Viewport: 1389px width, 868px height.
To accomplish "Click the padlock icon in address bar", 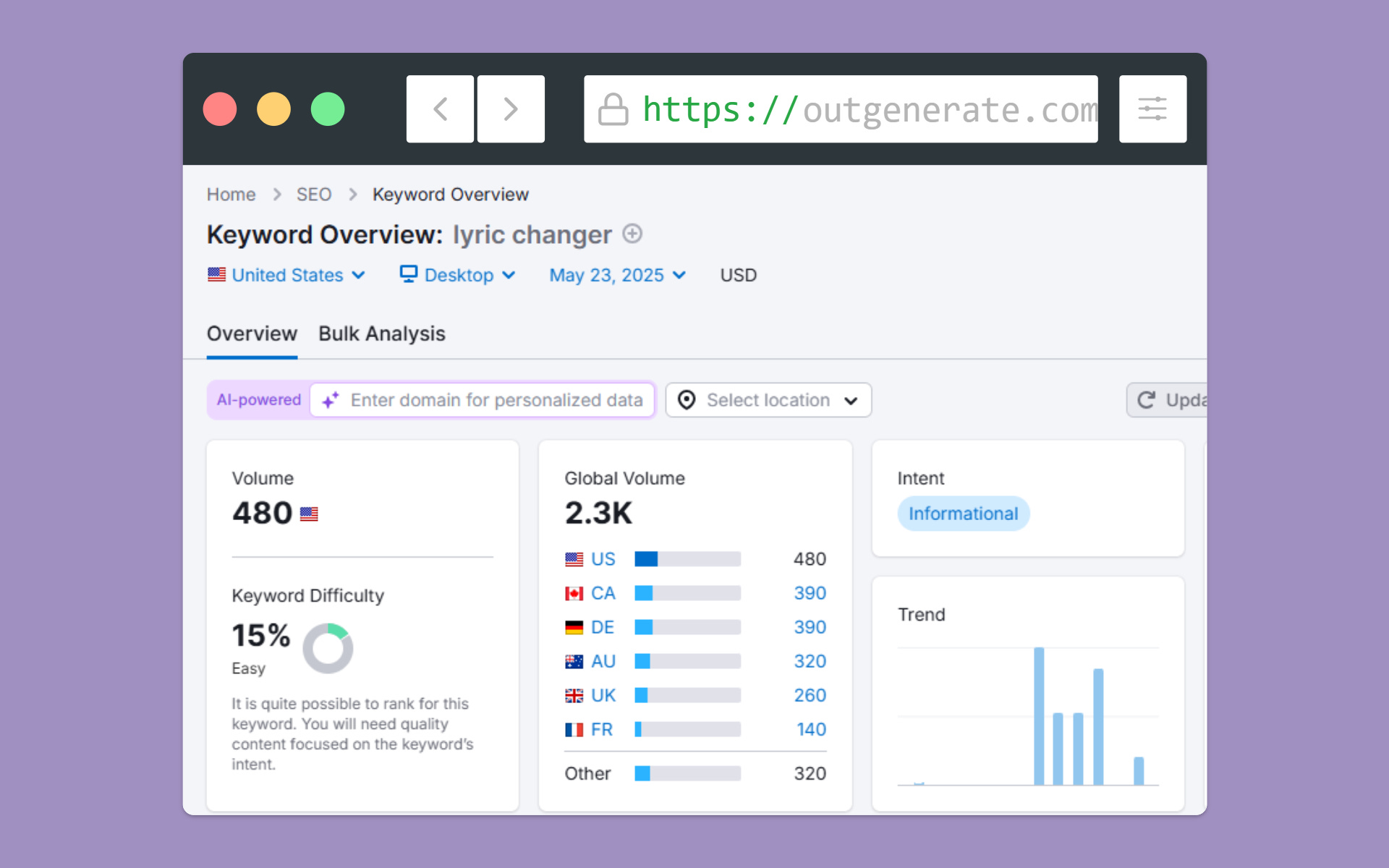I will point(613,110).
